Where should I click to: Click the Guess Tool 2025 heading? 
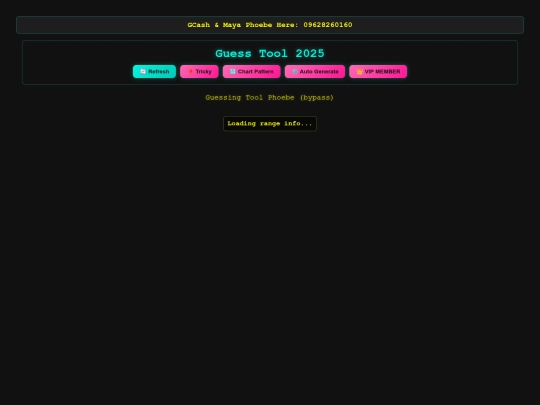(270, 53)
